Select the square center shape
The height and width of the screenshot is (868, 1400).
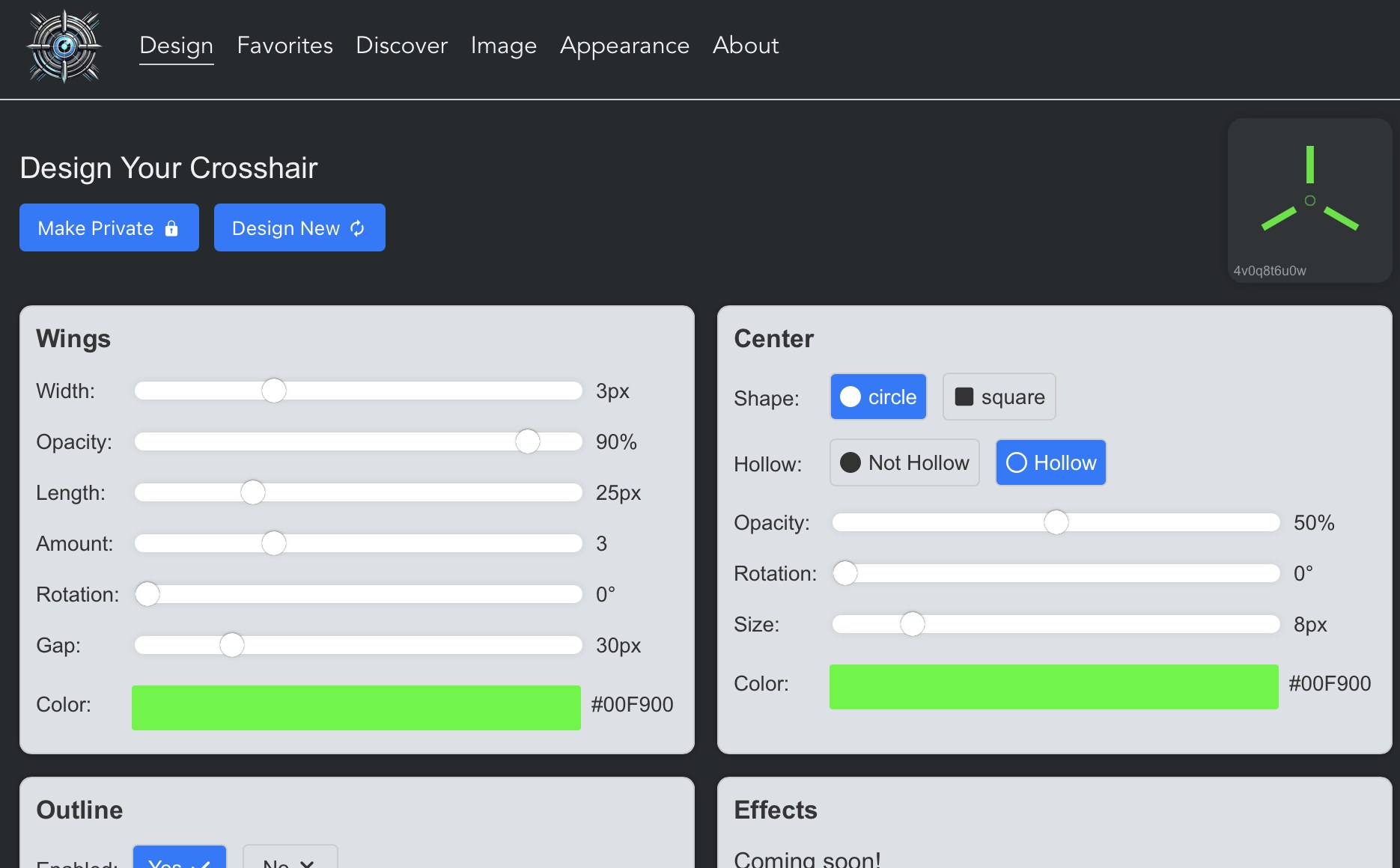999,397
